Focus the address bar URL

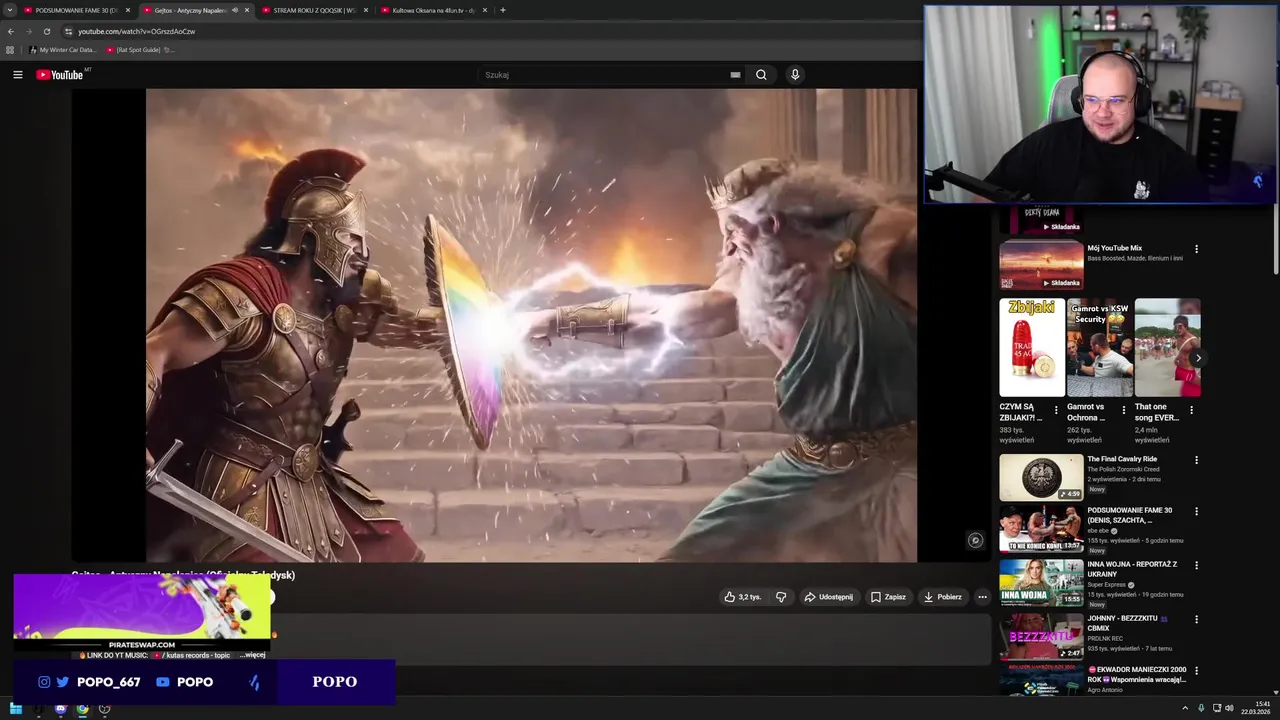(x=137, y=31)
